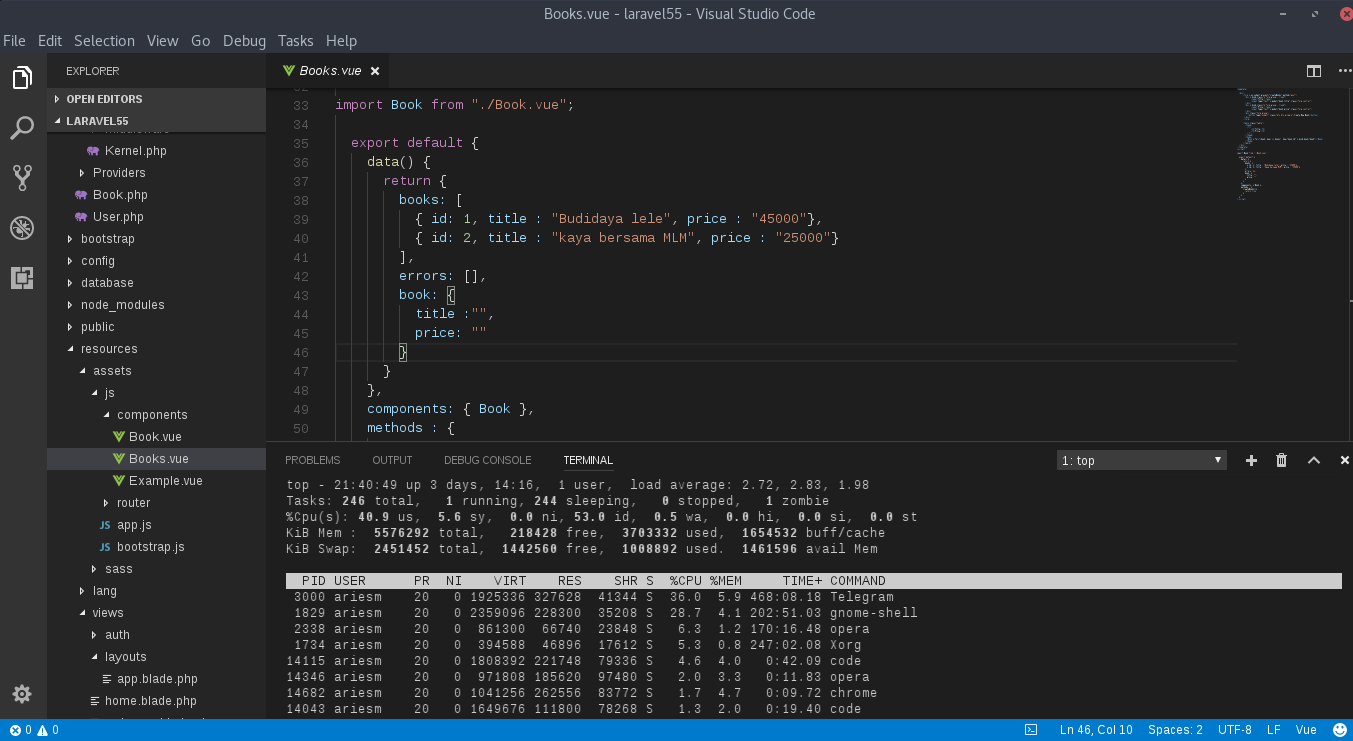Open the feedback smiley in status bar
The image size is (1353, 741).
pyautogui.click(x=1340, y=730)
